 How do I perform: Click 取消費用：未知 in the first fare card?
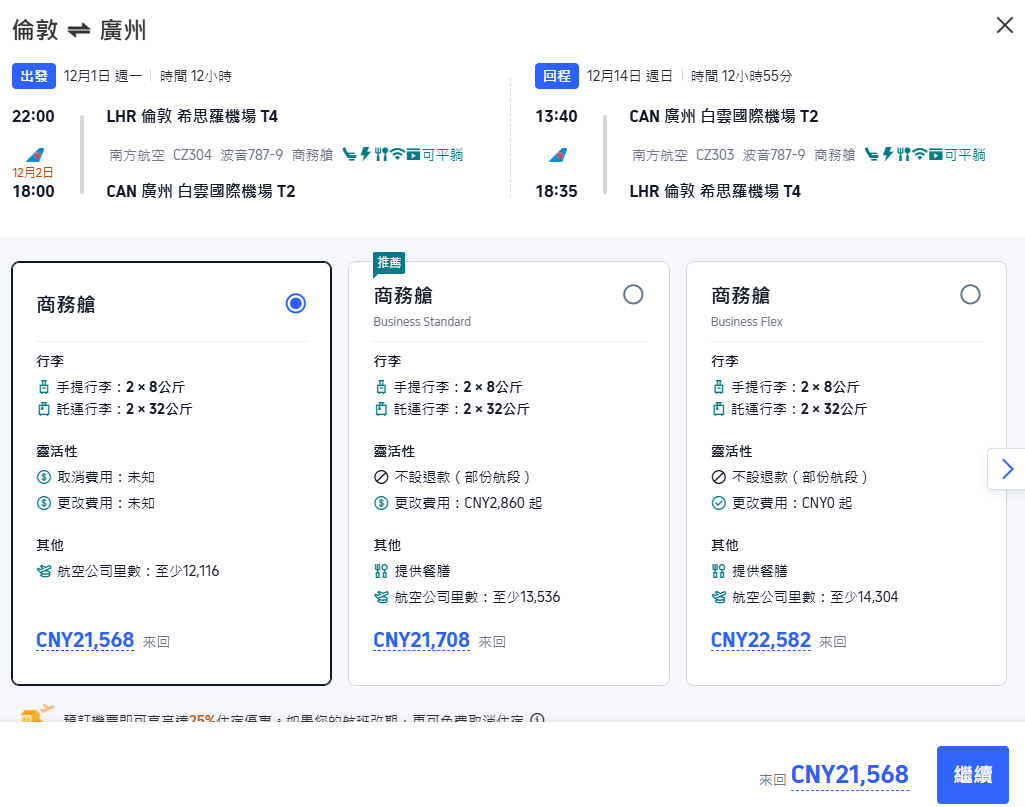click(106, 477)
